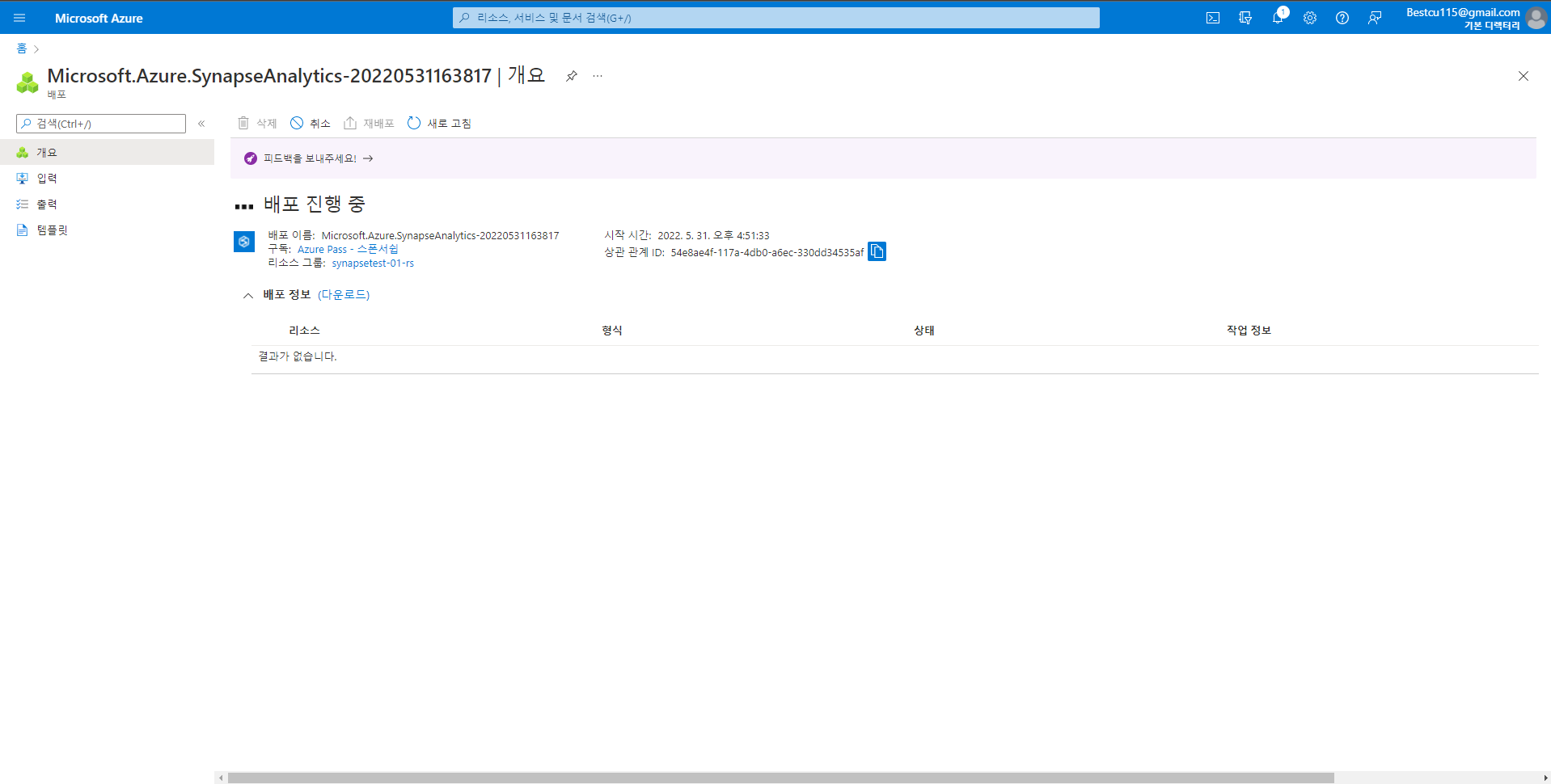The height and width of the screenshot is (784, 1551).
Task: Click the feedback rocket icon in the banner
Action: click(x=251, y=158)
